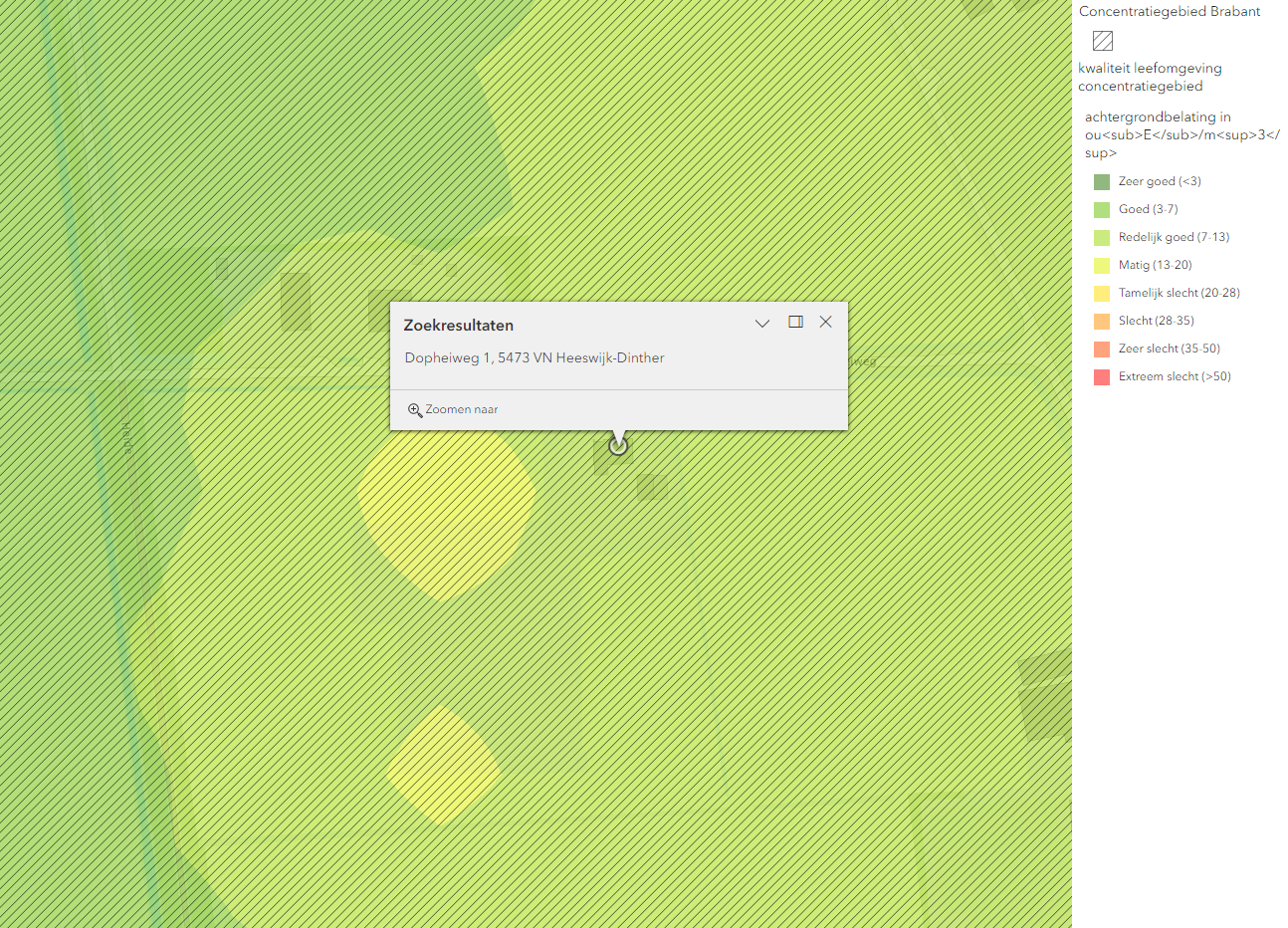Click the Zeer goed (<3) label text
Image resolution: width=1288 pixels, height=928 pixels.
tap(1160, 181)
